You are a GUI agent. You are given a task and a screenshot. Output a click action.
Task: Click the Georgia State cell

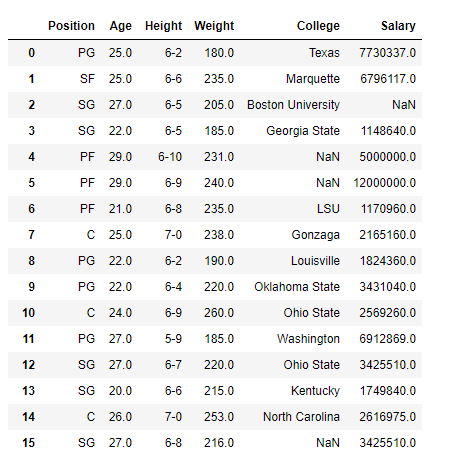(303, 131)
